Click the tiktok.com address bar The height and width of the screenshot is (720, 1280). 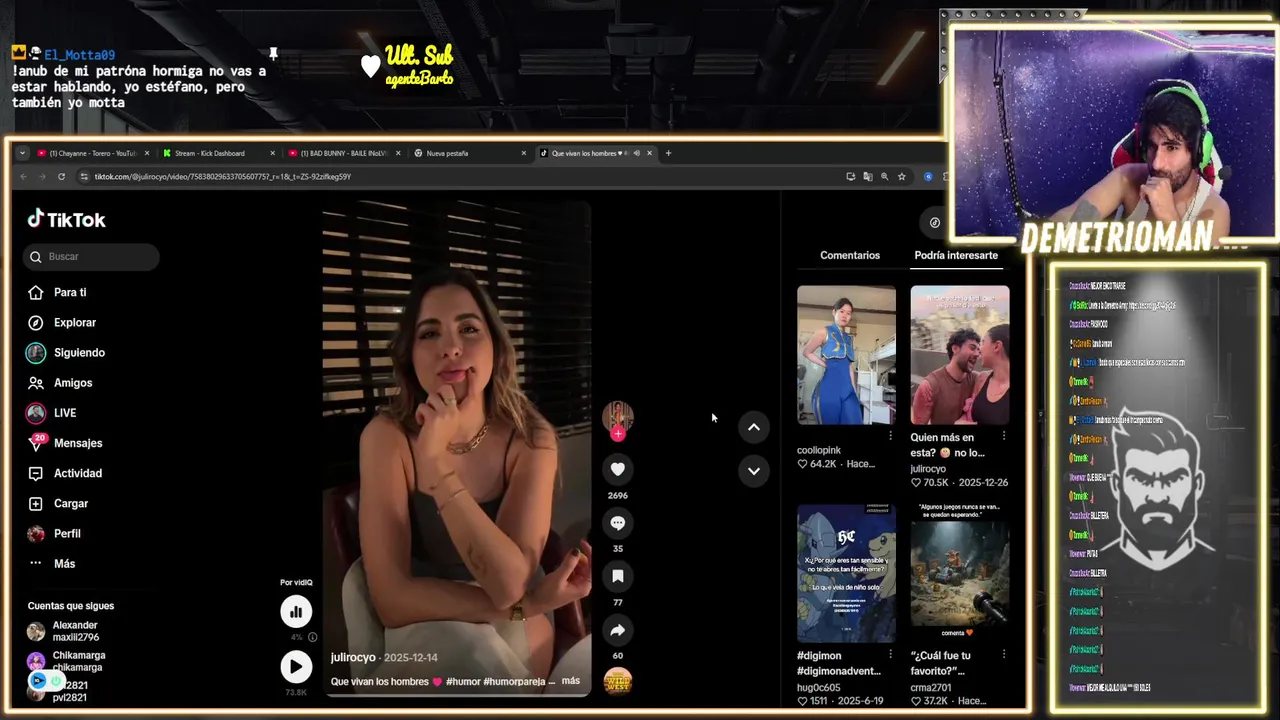point(460,176)
